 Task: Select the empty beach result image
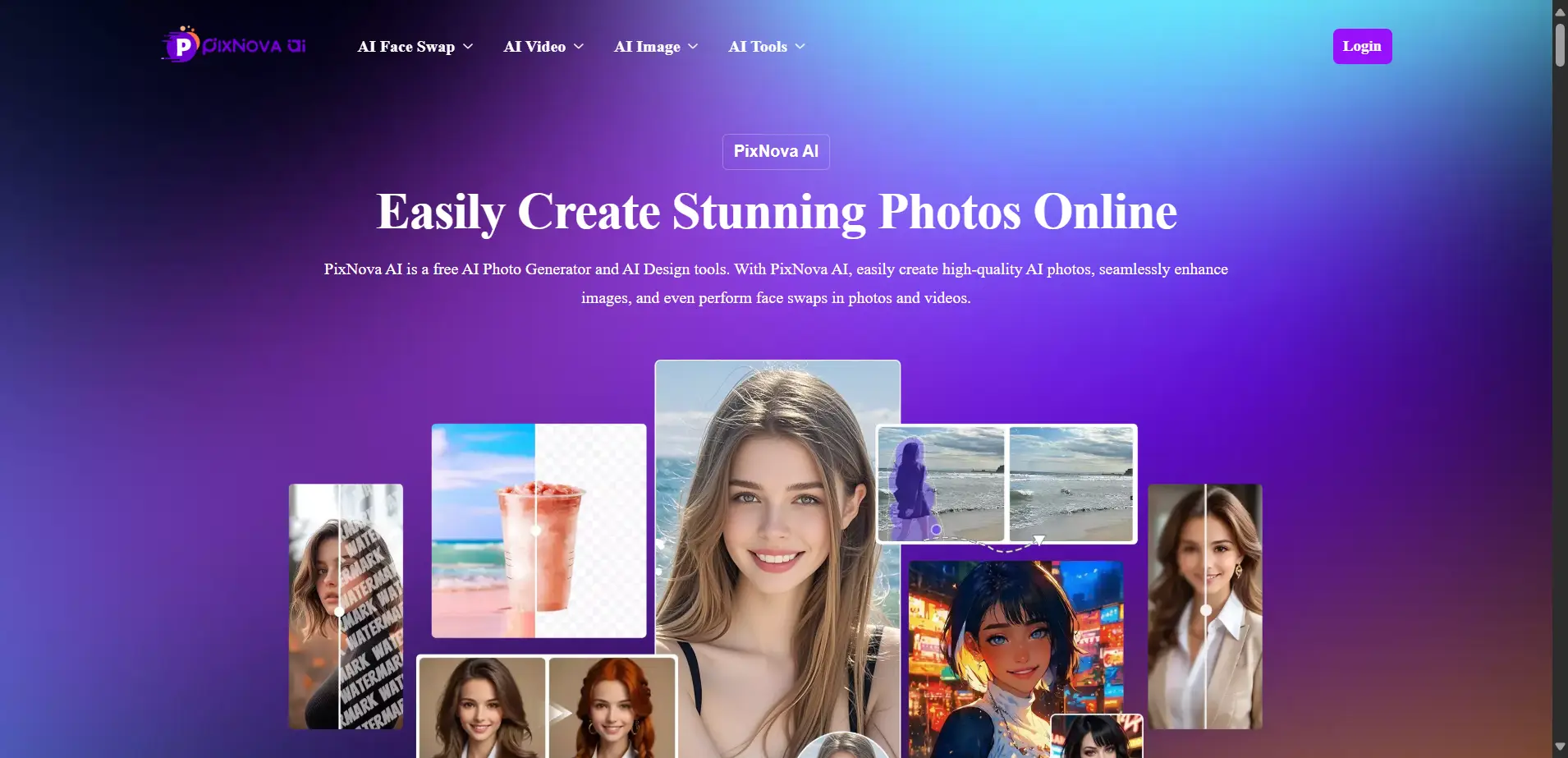[x=1071, y=484]
